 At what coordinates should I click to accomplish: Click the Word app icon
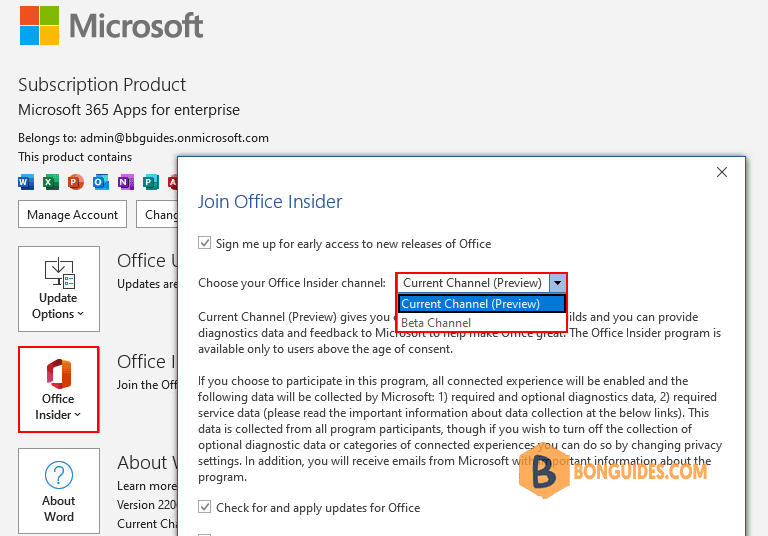(26, 182)
